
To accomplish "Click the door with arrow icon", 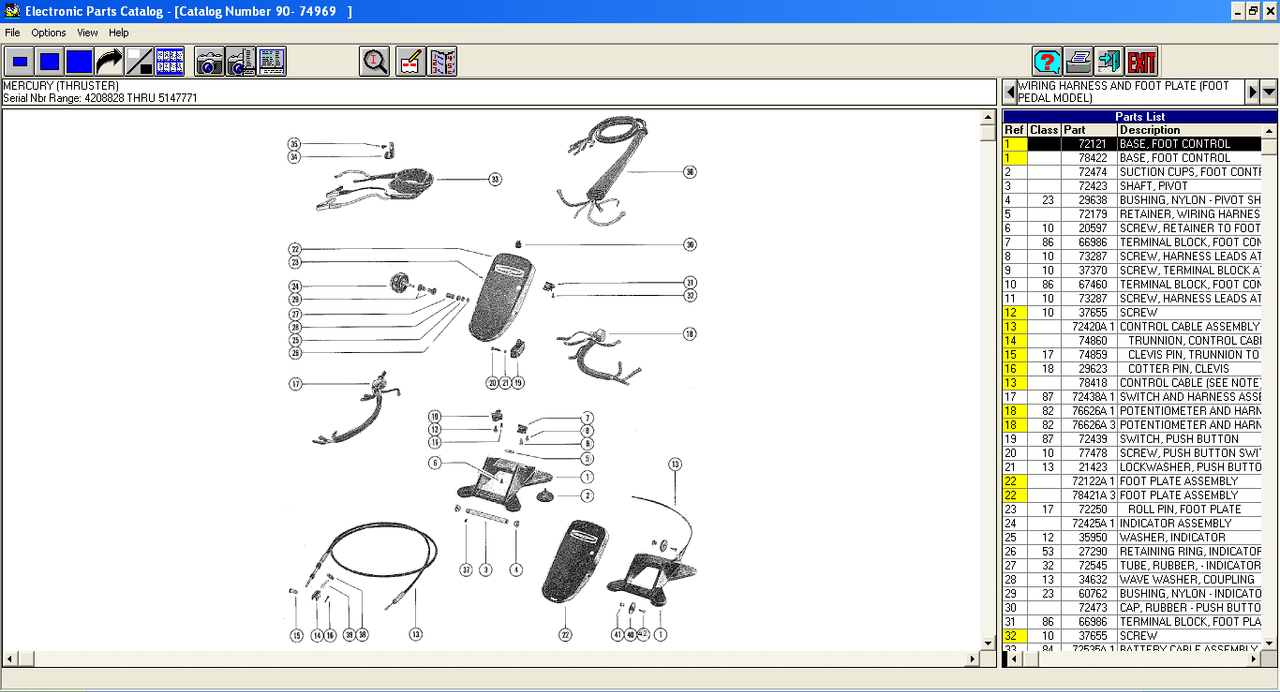I will click(1109, 61).
